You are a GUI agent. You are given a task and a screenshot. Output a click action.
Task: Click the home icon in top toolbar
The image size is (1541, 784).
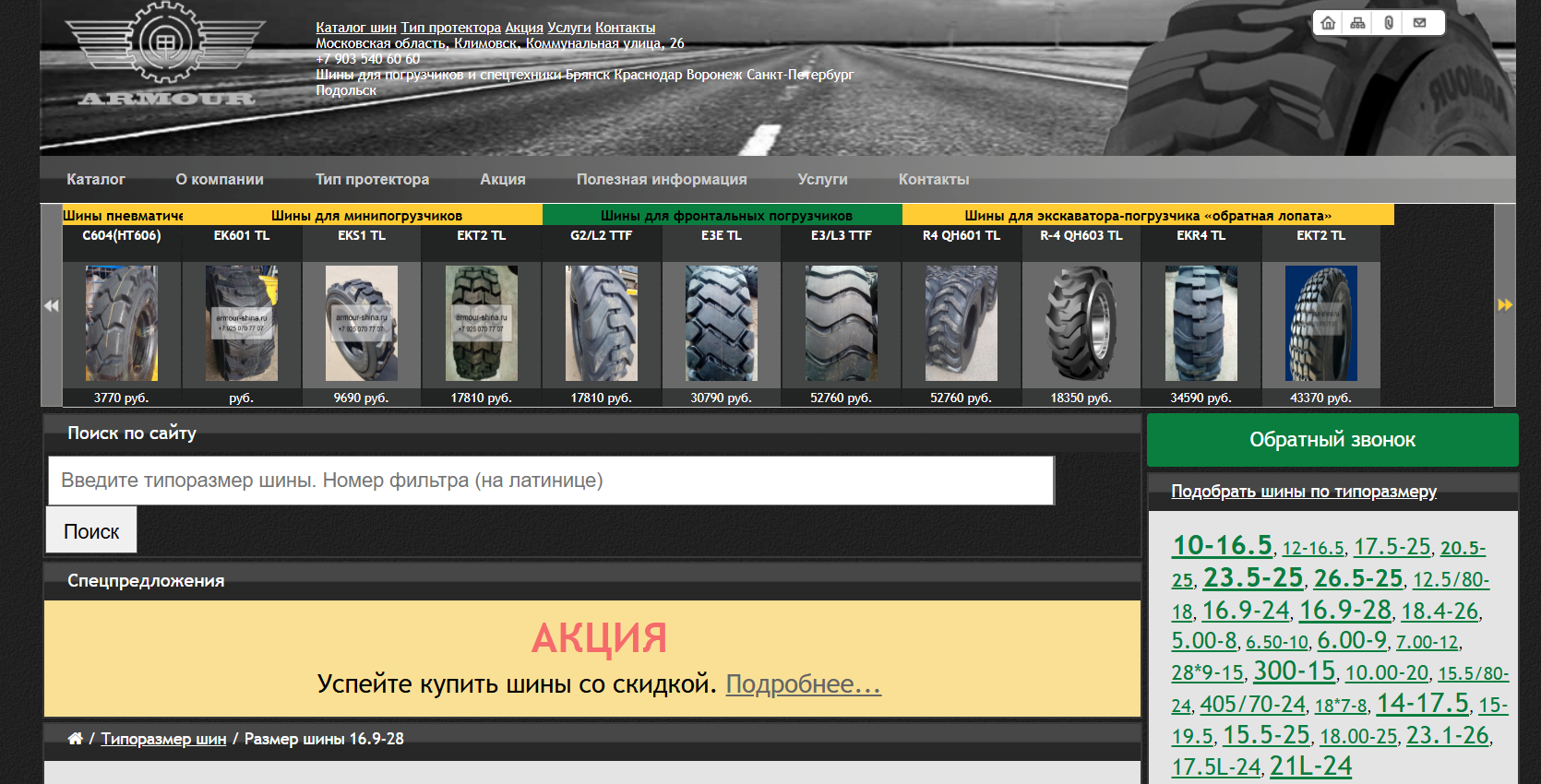[x=1328, y=23]
